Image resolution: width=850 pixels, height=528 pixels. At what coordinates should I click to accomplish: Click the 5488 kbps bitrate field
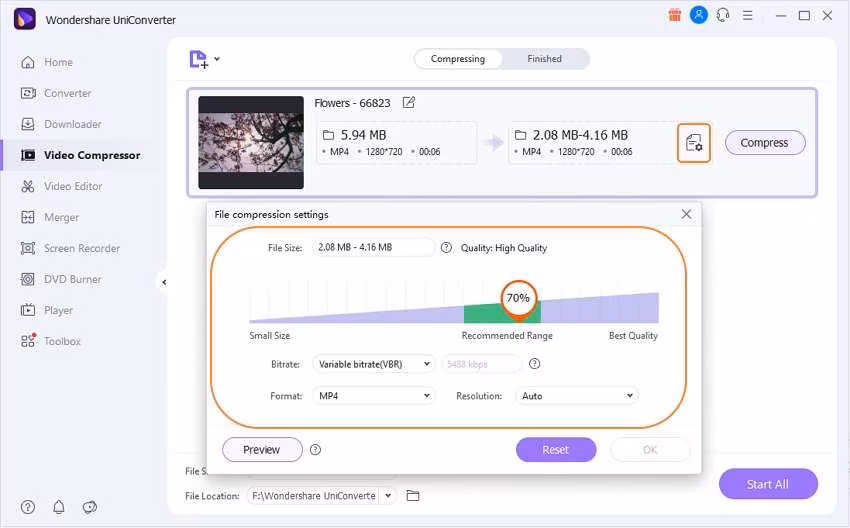482,364
